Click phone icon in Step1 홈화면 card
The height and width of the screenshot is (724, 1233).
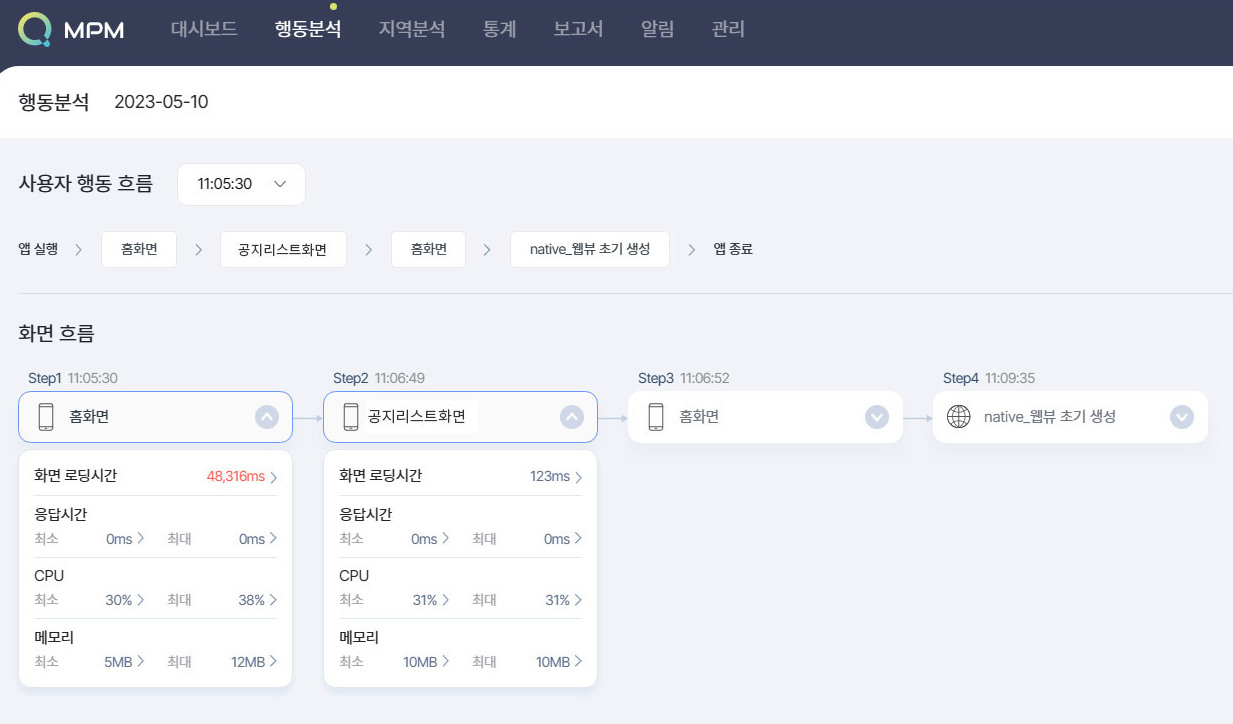coord(46,417)
